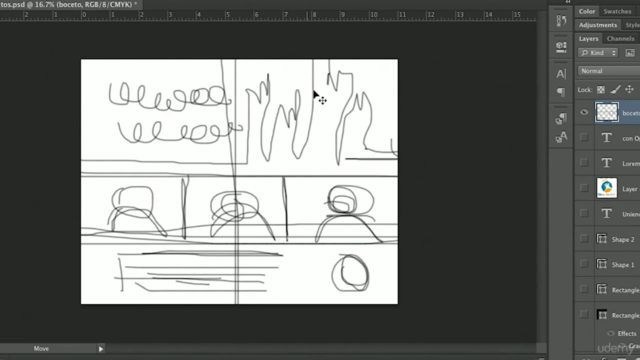Enable lock transparent pixels

point(601,89)
